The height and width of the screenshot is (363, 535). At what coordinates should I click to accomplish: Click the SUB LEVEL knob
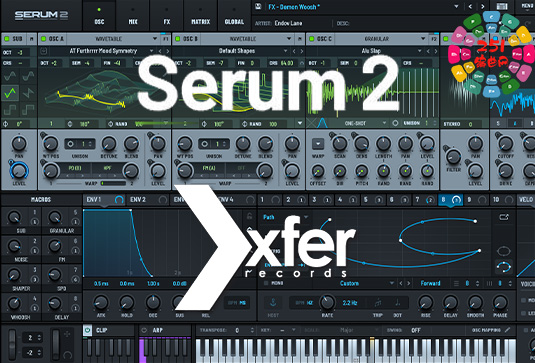(x=19, y=171)
